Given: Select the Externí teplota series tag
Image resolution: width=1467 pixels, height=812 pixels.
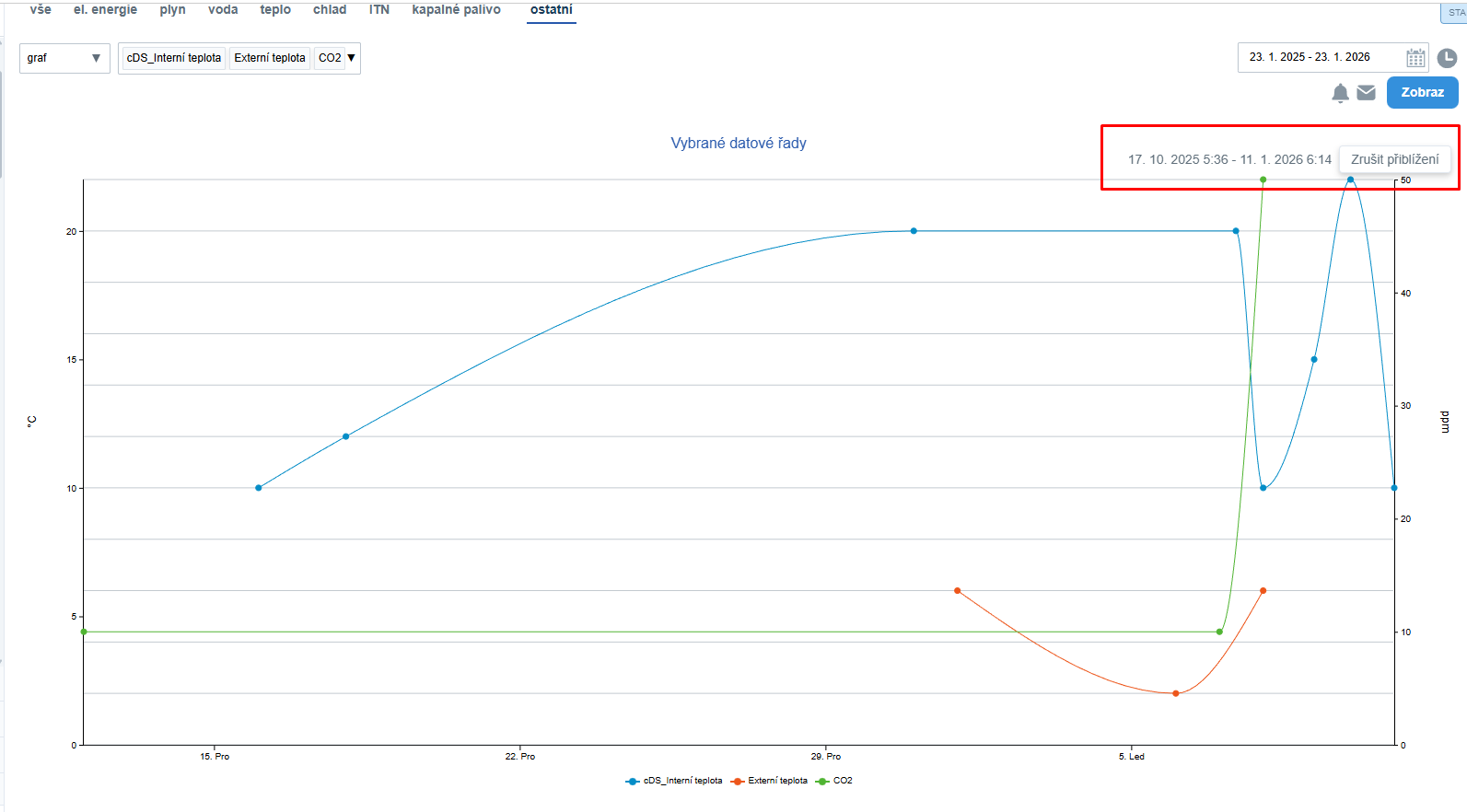Looking at the screenshot, I should click(x=269, y=58).
